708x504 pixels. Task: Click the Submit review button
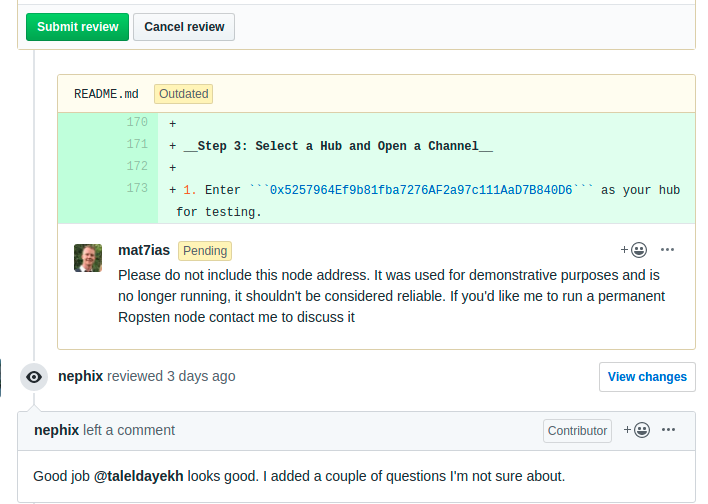pyautogui.click(x=77, y=27)
